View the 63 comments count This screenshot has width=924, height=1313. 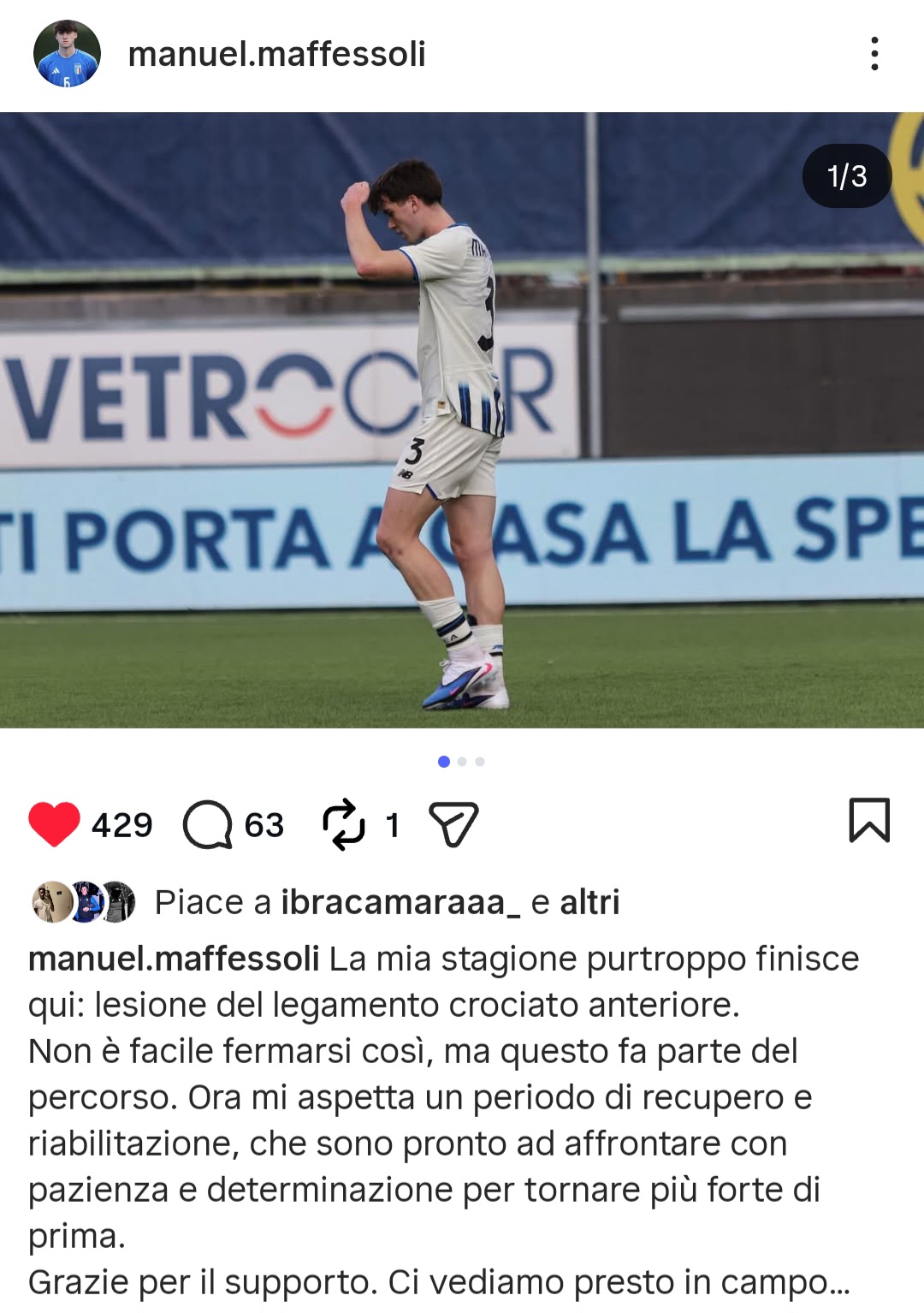(x=264, y=825)
